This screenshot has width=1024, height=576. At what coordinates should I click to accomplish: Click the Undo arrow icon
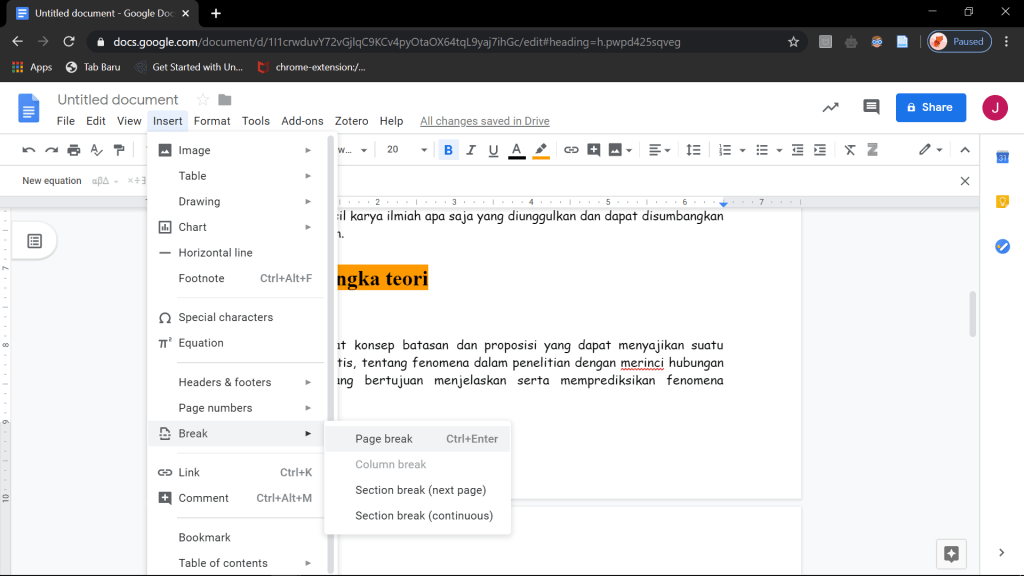(29, 150)
